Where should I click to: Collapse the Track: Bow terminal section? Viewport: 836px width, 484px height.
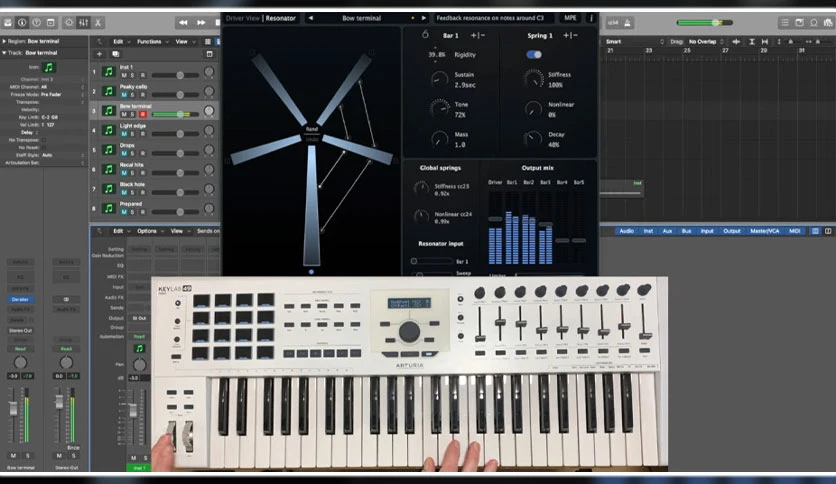[x=4, y=53]
